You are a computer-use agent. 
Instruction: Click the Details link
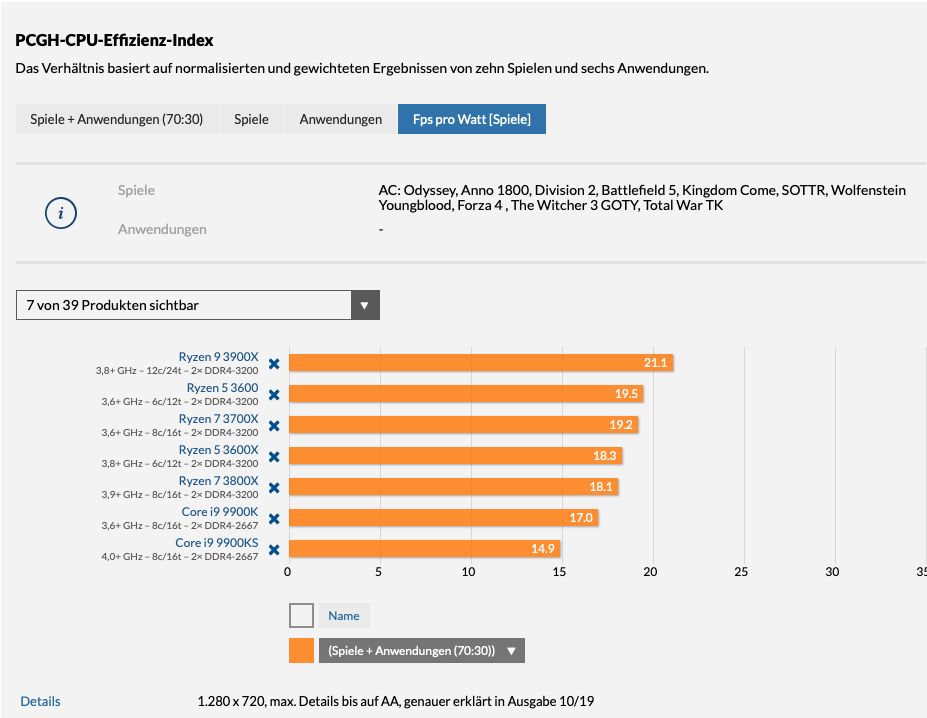[x=40, y=701]
